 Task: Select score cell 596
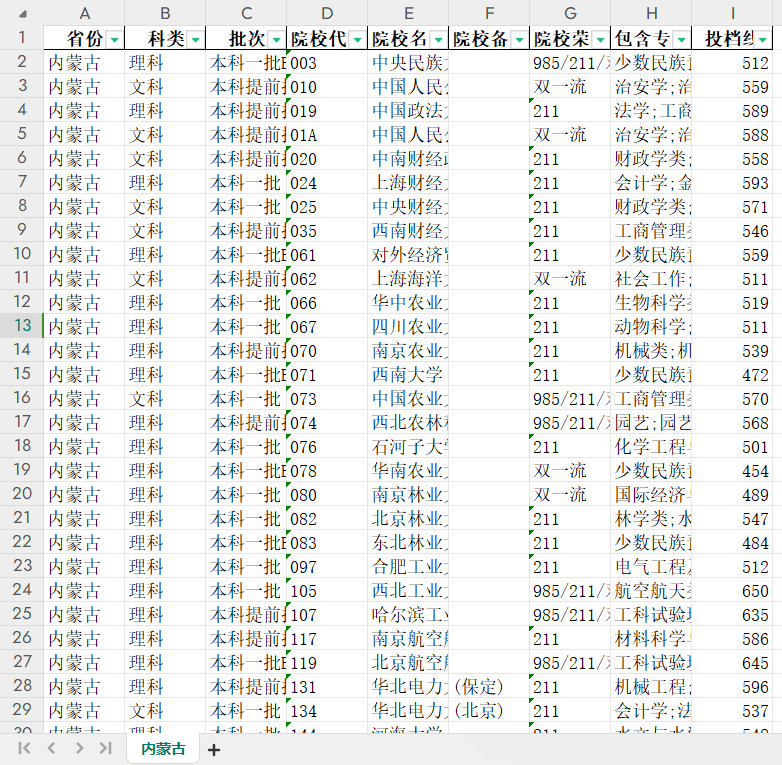(732, 686)
